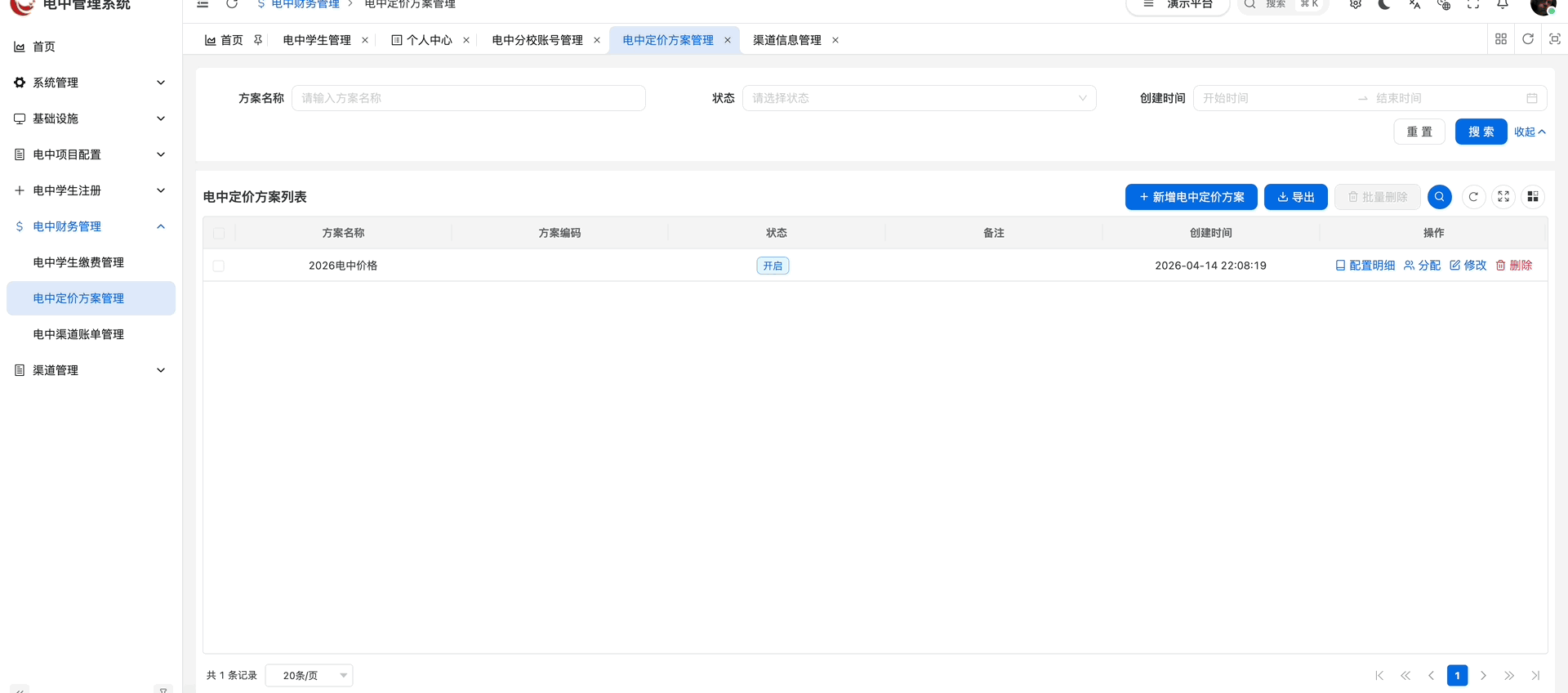The width and height of the screenshot is (1568, 693).
Task: Click 分配 for 2026电中价格
Action: [x=1423, y=266]
